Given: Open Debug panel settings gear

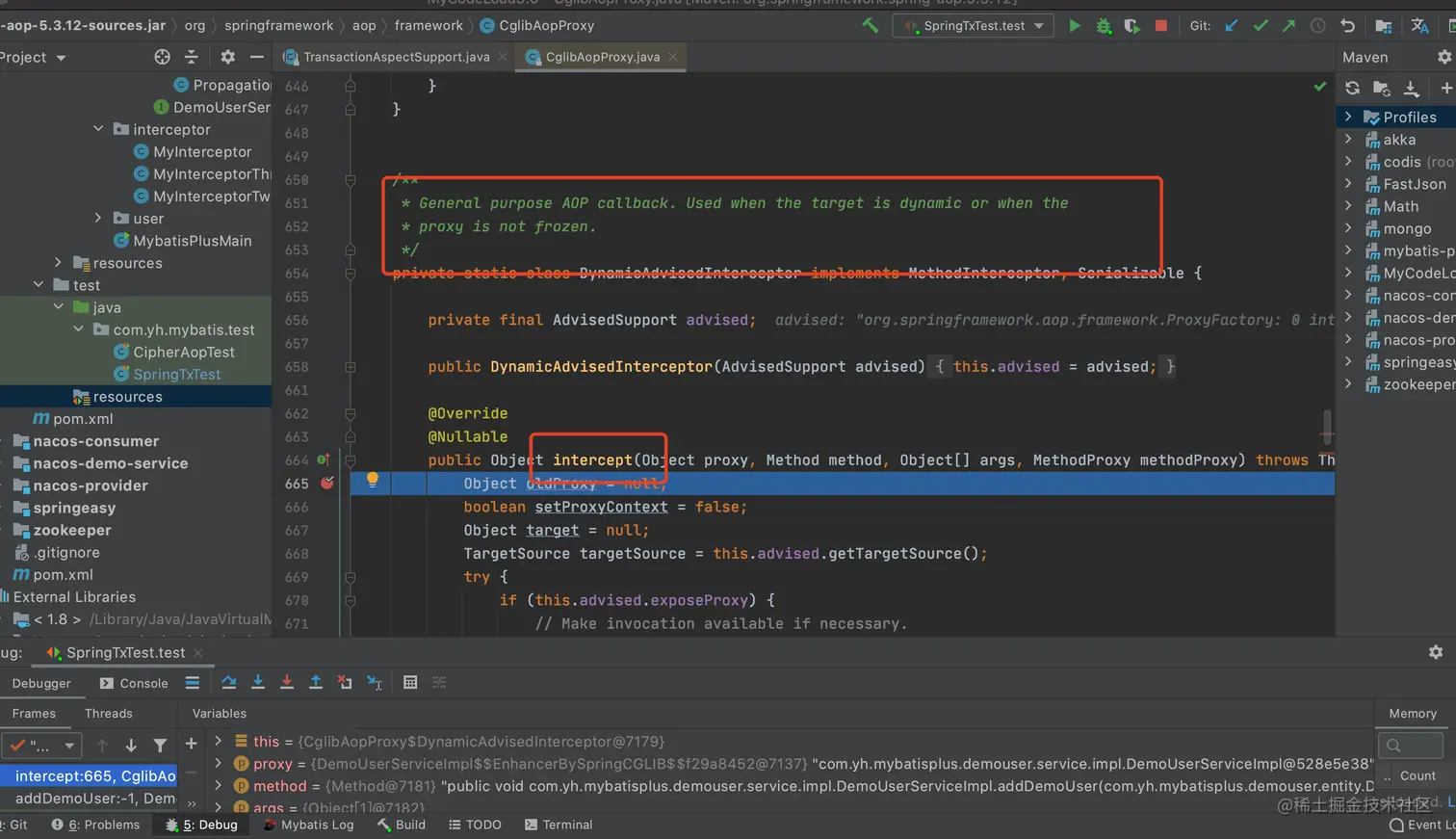Looking at the screenshot, I should [1436, 652].
